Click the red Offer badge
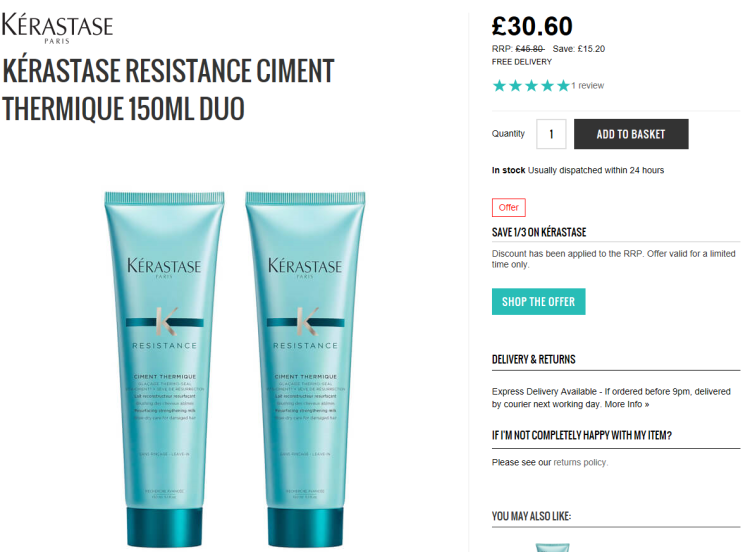Image resolution: width=743 pixels, height=552 pixels. tap(508, 208)
